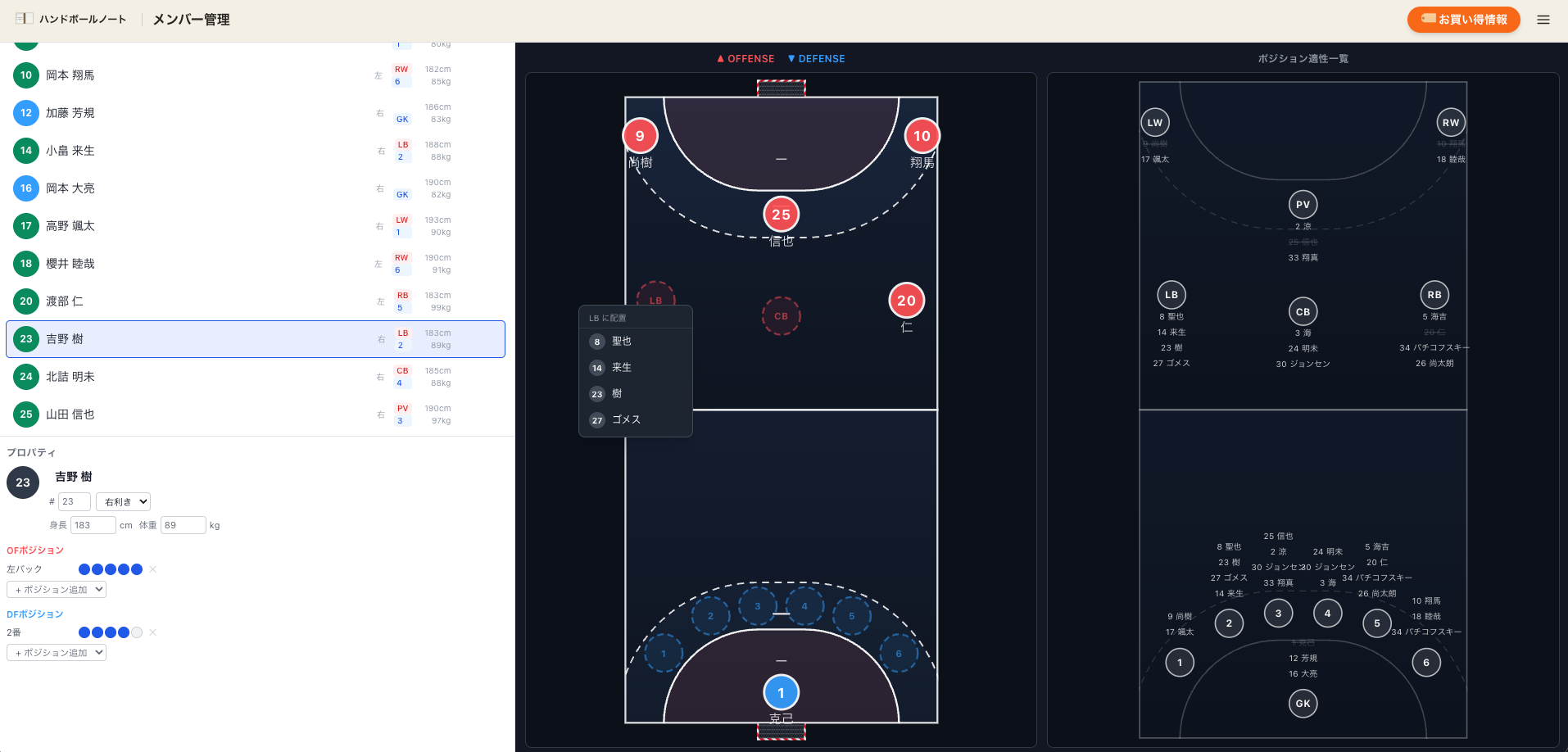Remove 左バック position with its x icon

click(x=153, y=569)
